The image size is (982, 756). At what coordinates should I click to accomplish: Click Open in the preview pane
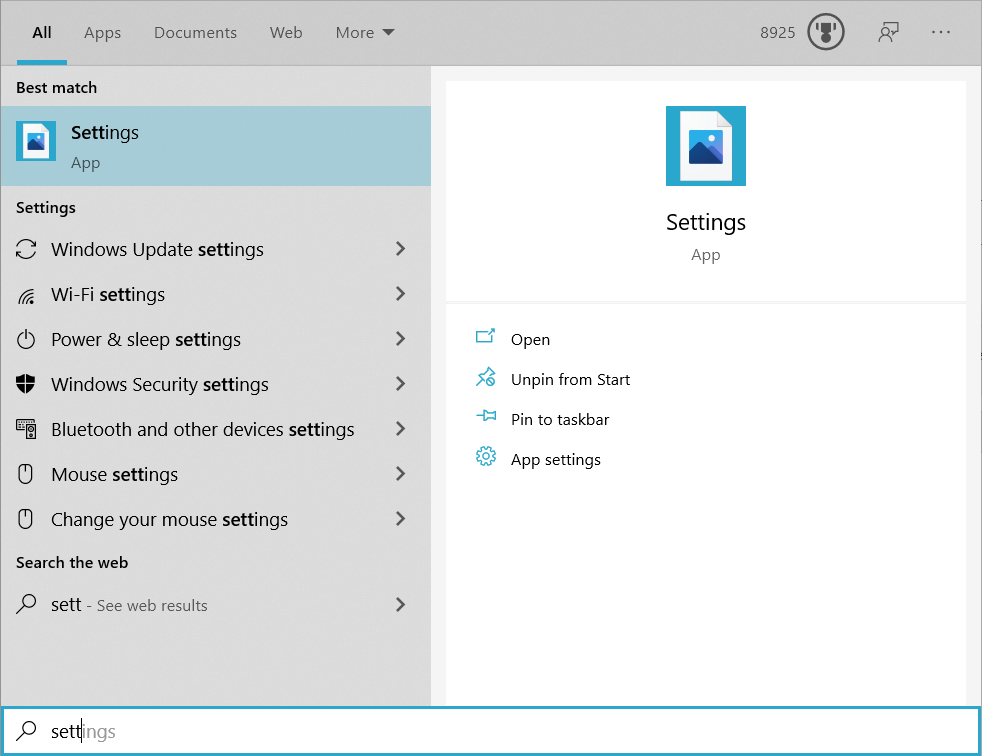point(530,339)
